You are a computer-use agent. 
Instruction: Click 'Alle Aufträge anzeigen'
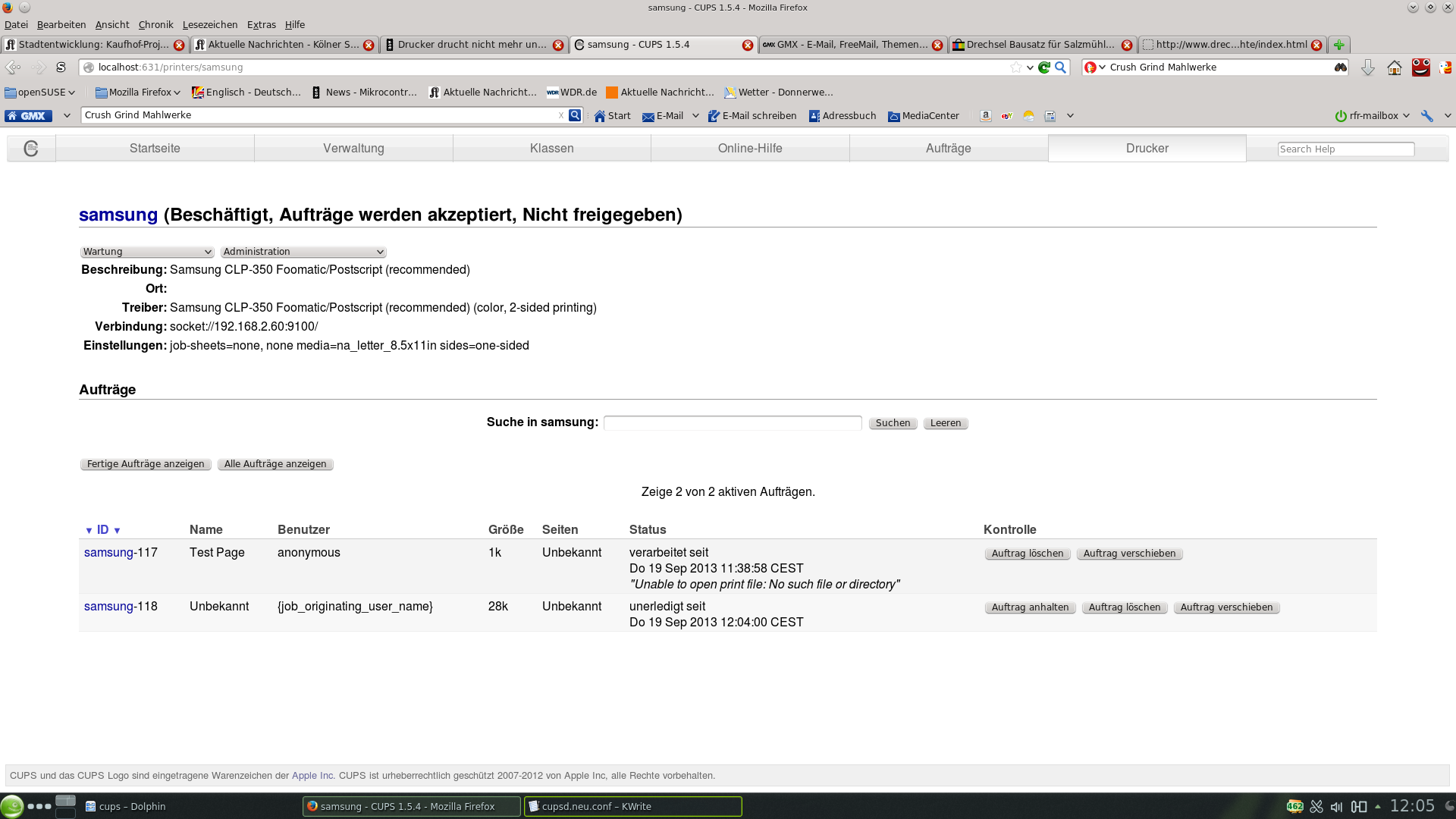(275, 464)
